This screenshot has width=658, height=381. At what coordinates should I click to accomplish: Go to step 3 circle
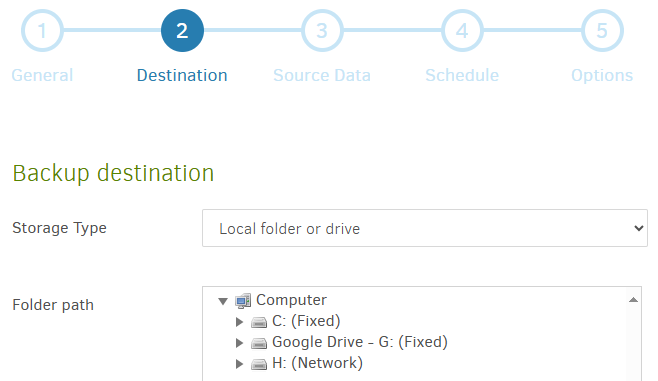point(322,31)
